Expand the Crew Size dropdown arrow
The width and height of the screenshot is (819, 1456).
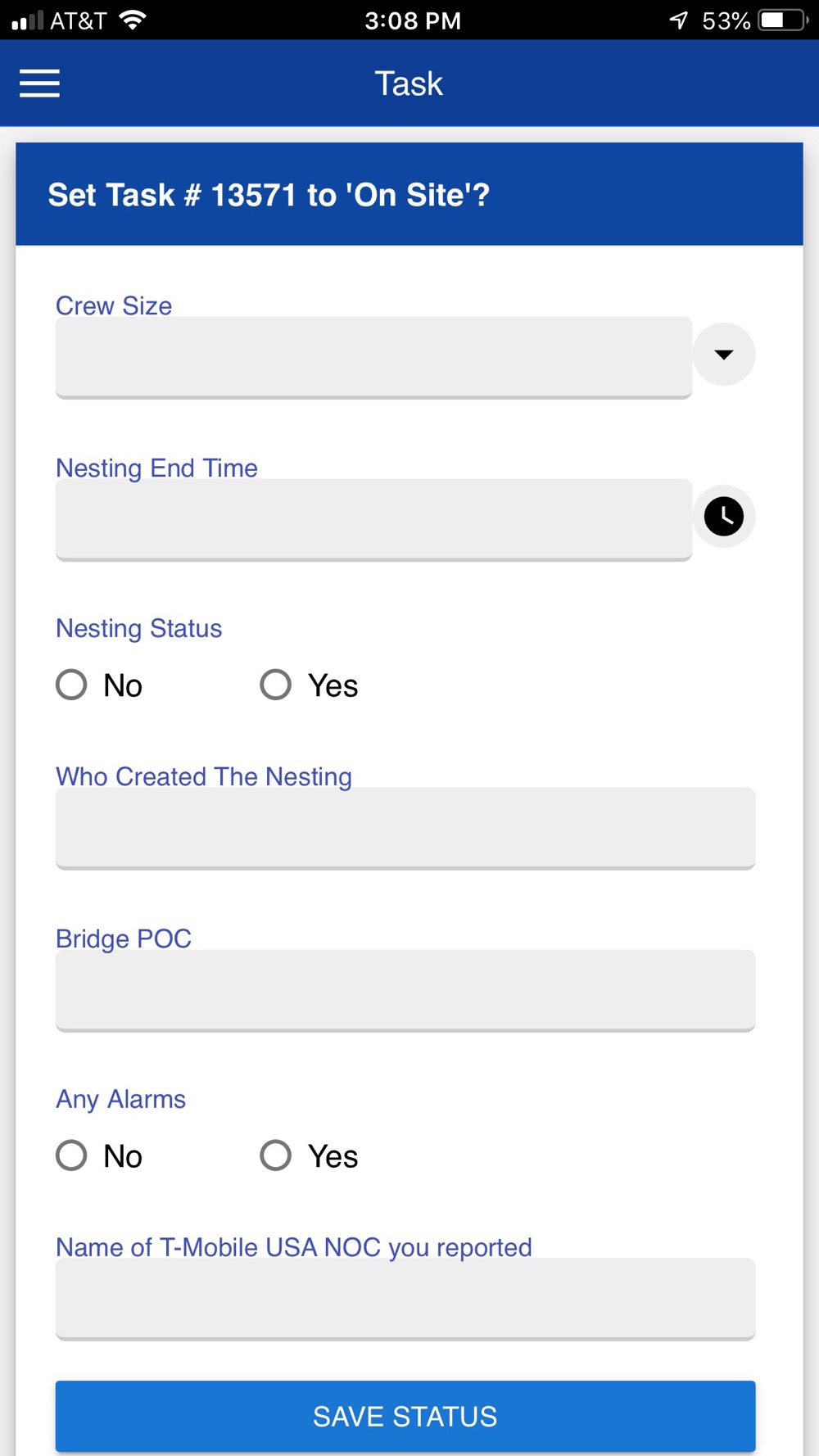724,355
